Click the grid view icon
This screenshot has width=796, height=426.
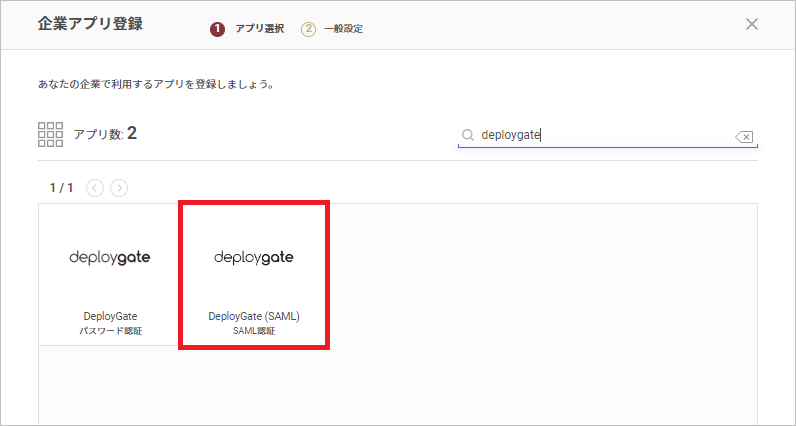click(x=51, y=135)
